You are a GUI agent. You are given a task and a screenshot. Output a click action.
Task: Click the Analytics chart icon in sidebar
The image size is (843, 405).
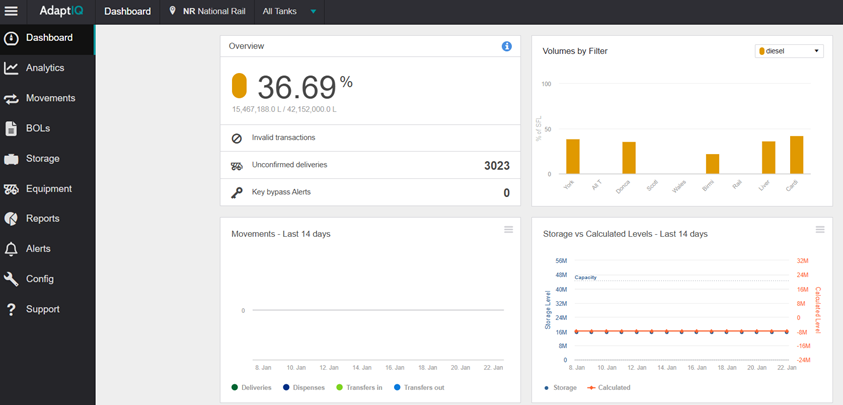11,68
